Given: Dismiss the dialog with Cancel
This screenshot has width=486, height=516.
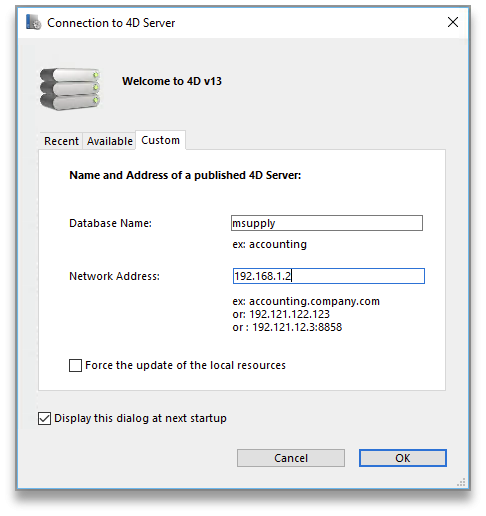Looking at the screenshot, I should point(291,458).
